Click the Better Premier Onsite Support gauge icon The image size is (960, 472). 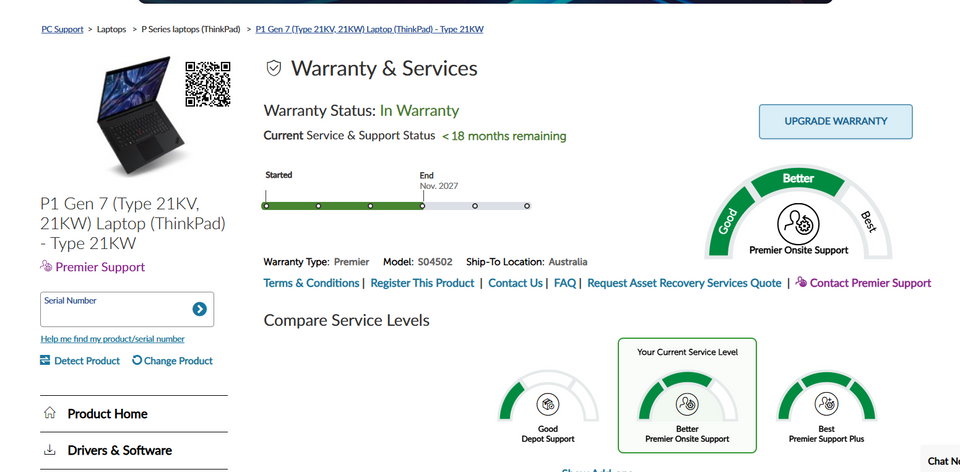tap(687, 404)
